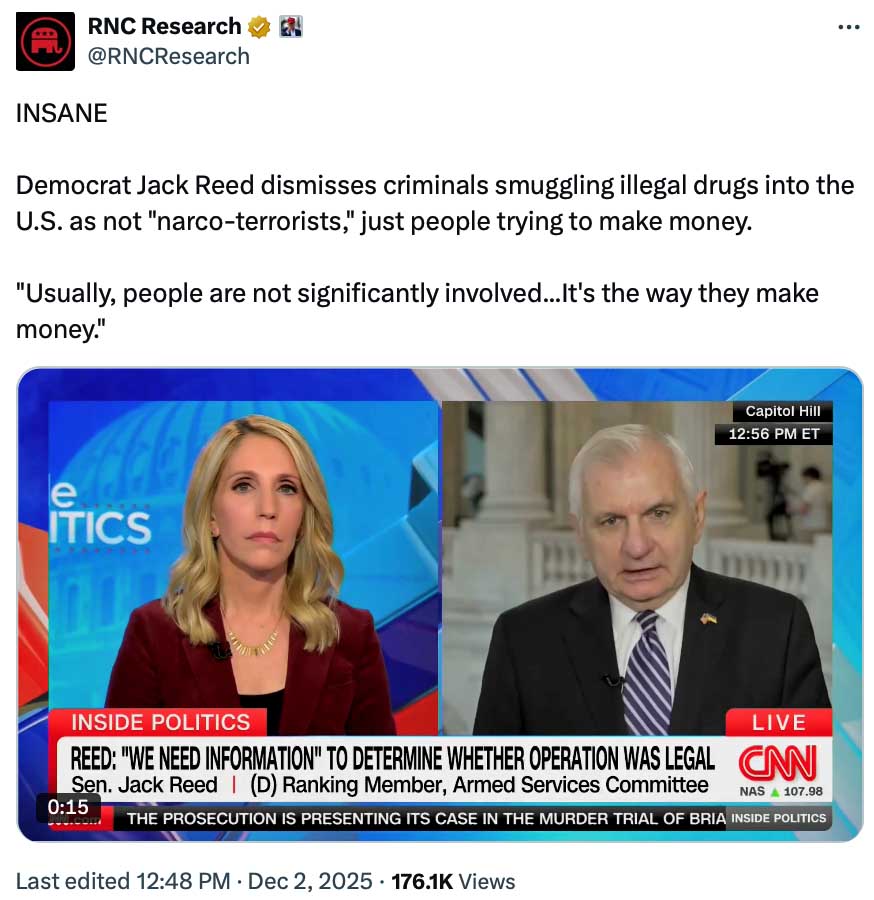Screen dimensions: 874x900
Task: Click the 12:56 PM ET time tag
Action: [x=774, y=434]
